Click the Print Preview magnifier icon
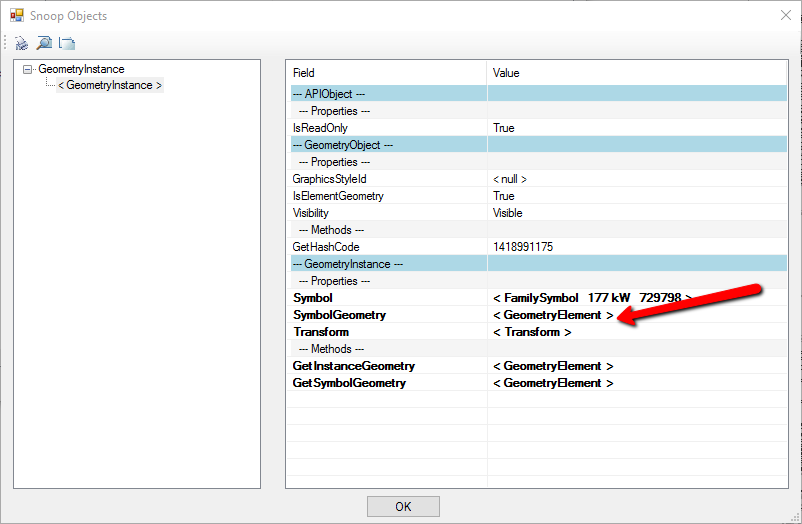 point(44,43)
